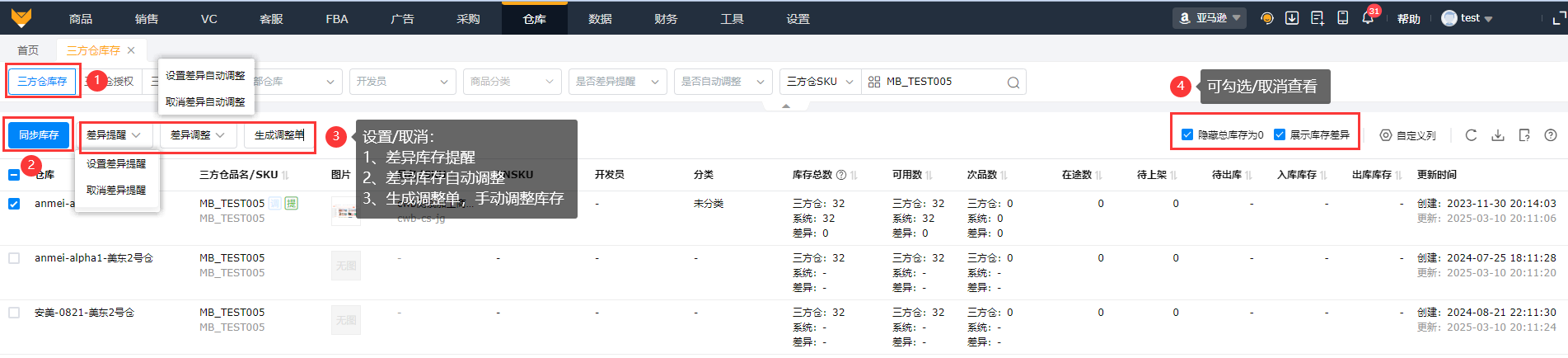Click the 同步库存 button
The height and width of the screenshot is (358, 1568).
(39, 135)
